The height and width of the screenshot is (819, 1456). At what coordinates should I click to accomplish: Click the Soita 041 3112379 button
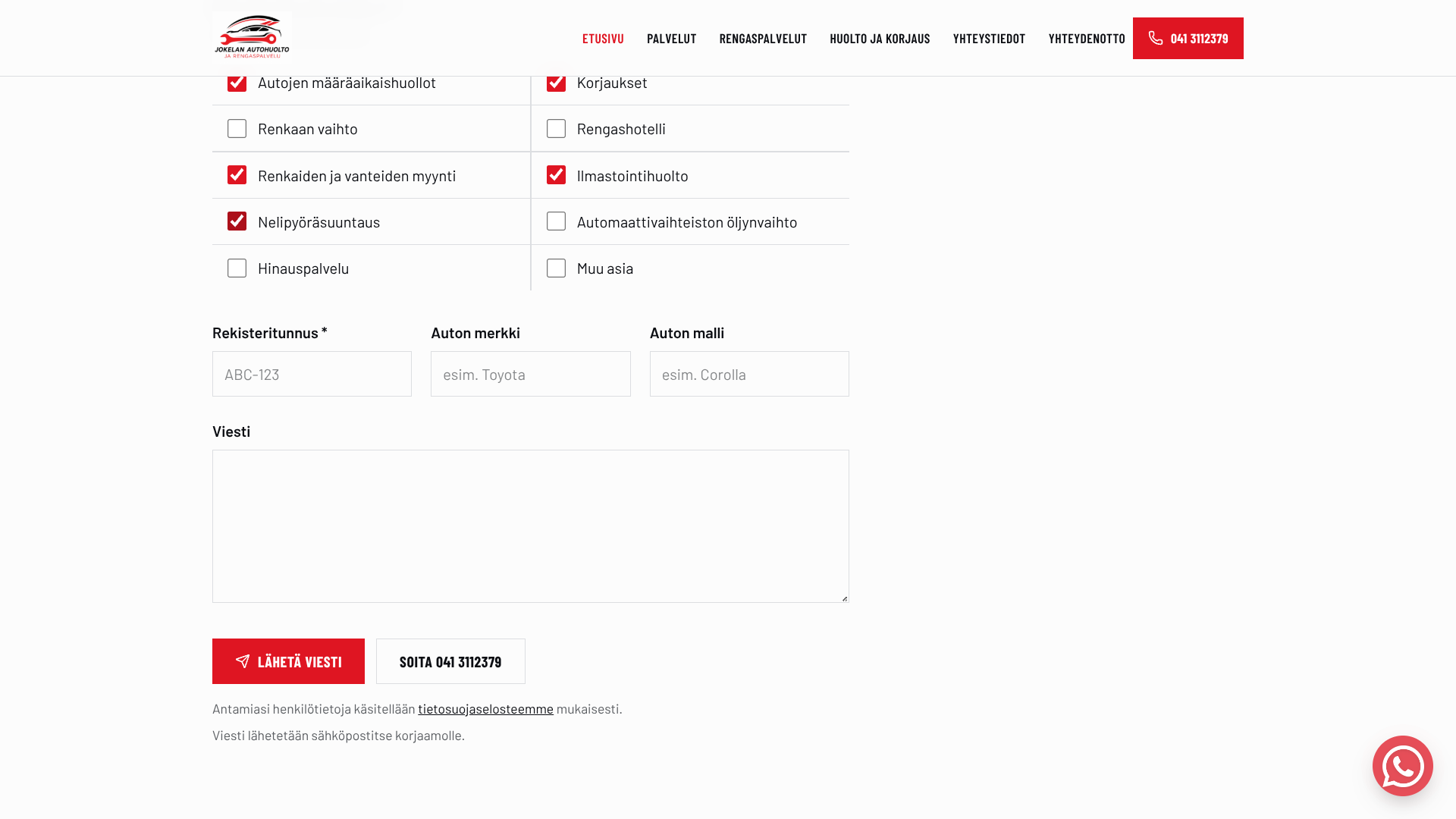click(x=450, y=661)
